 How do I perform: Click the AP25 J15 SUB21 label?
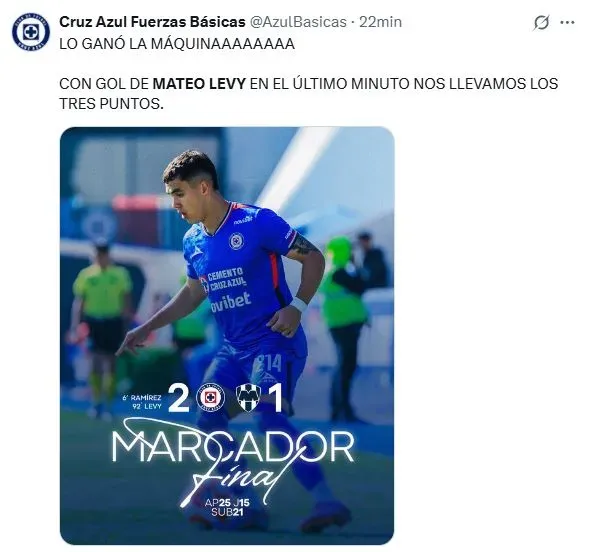coord(227,507)
